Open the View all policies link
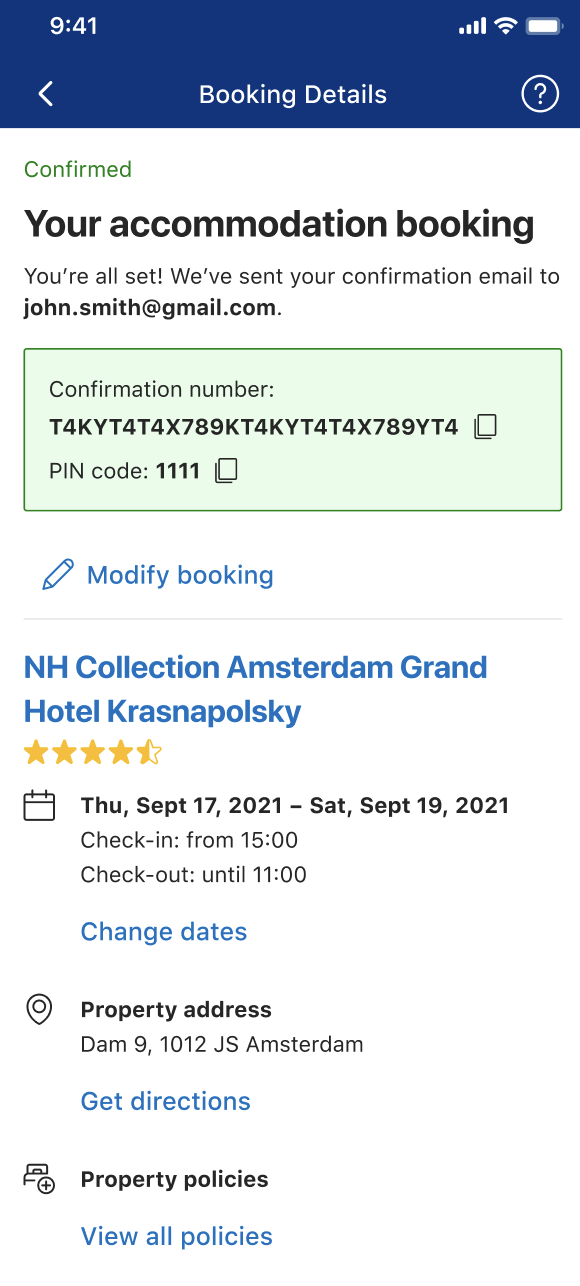 (177, 1237)
